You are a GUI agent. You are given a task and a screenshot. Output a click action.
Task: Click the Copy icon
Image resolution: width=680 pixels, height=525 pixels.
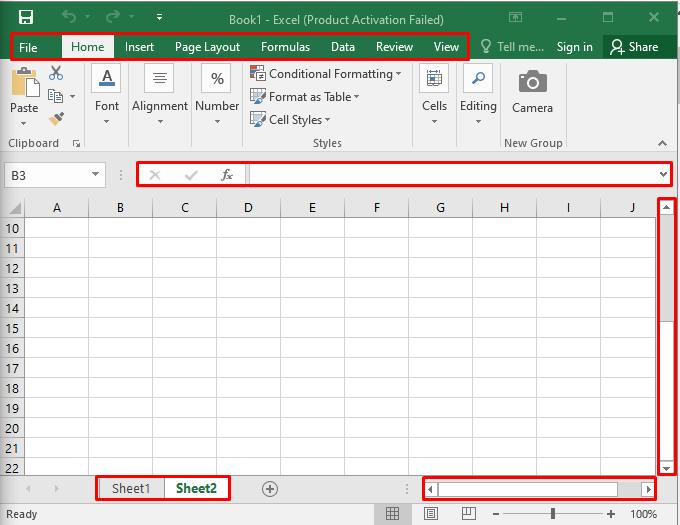point(55,96)
